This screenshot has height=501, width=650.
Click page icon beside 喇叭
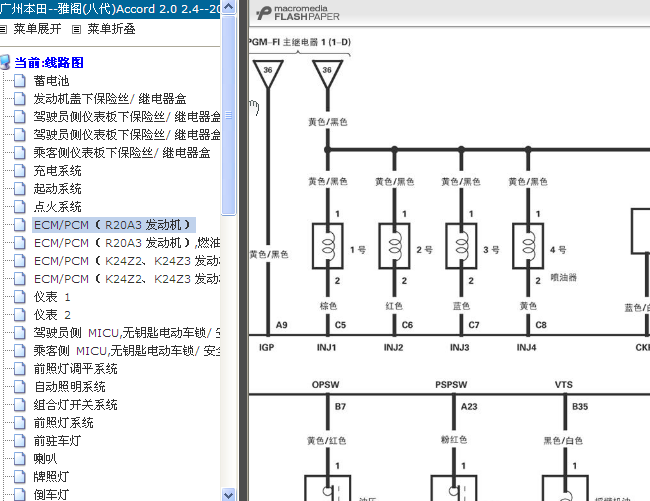pyautogui.click(x=19, y=458)
